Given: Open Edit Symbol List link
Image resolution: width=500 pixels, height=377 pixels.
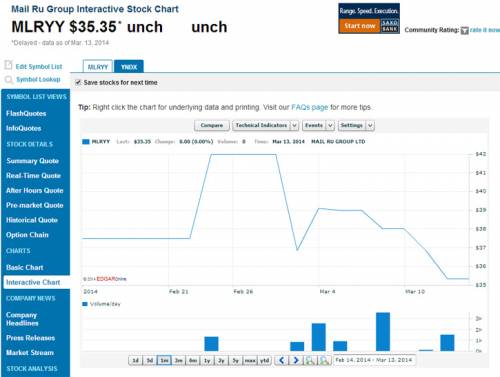Looking at the screenshot, I should tap(39, 67).
